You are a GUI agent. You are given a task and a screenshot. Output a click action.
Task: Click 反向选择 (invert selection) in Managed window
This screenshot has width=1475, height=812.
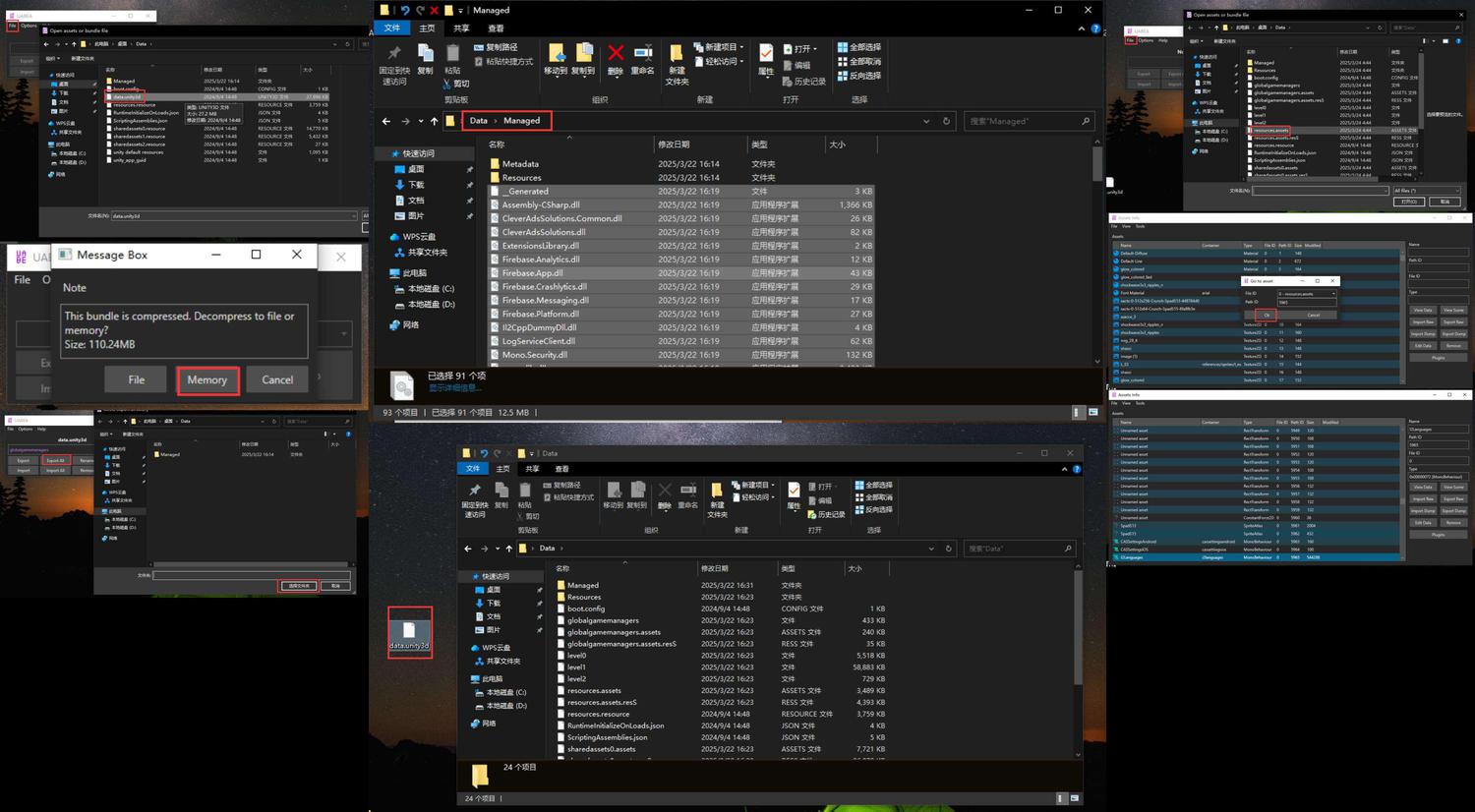pos(859,75)
